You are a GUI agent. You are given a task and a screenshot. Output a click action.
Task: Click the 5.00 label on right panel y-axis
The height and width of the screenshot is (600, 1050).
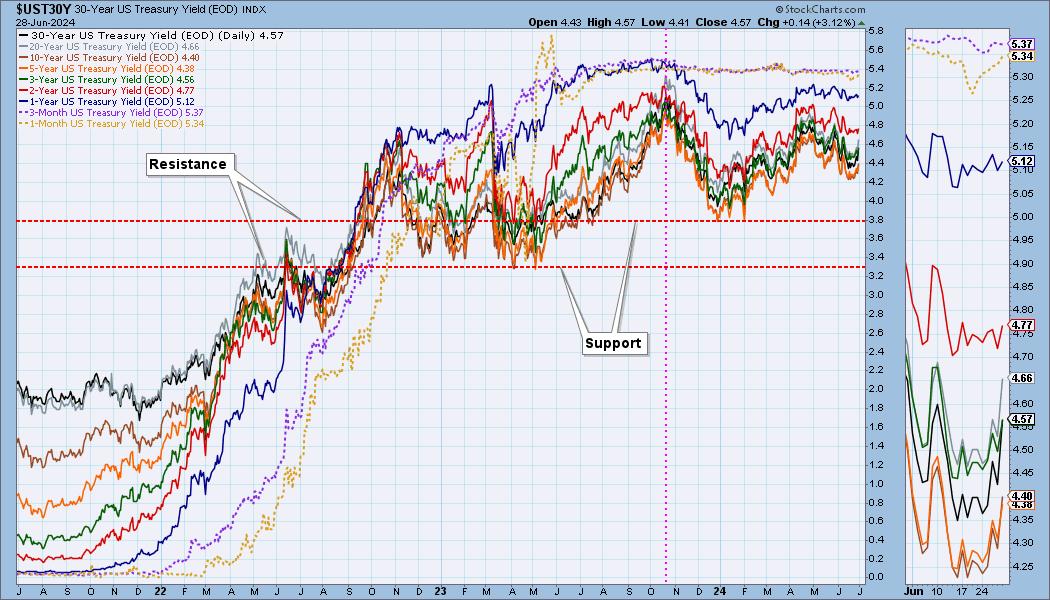[1022, 217]
